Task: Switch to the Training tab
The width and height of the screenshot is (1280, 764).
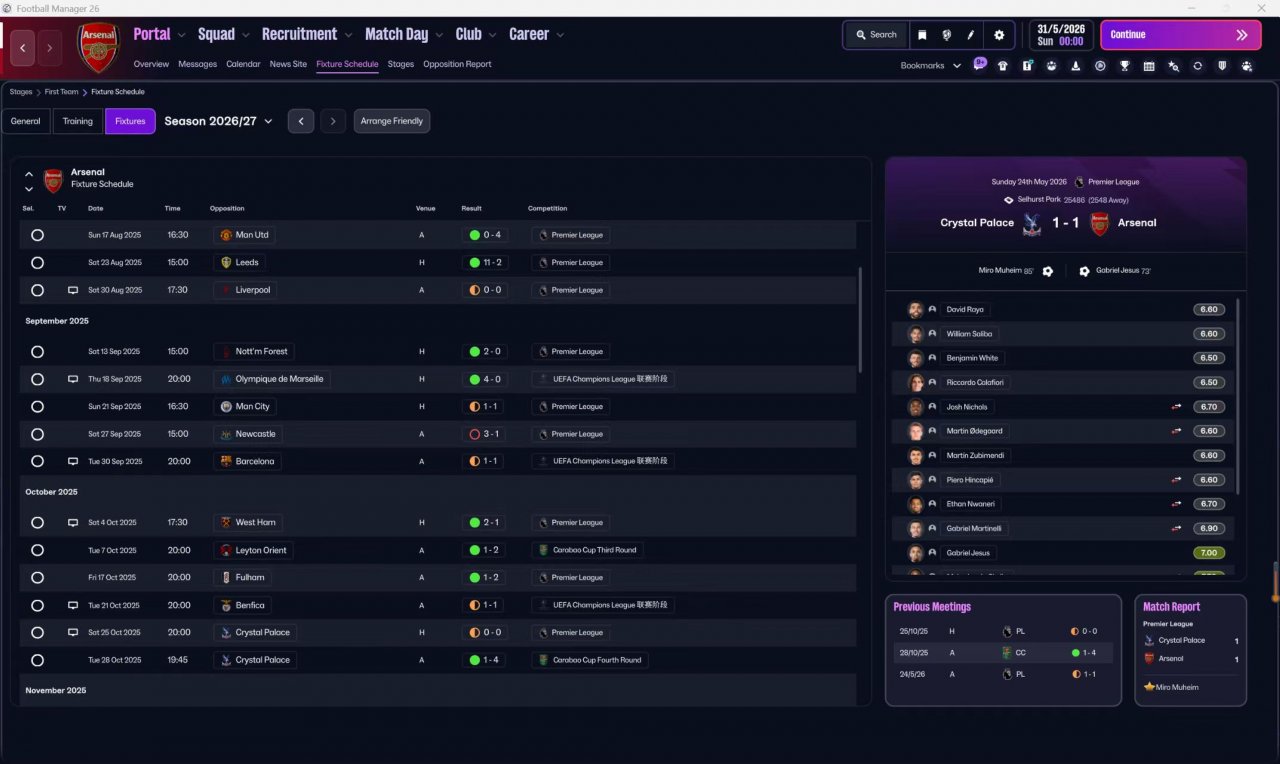Action: (x=77, y=121)
